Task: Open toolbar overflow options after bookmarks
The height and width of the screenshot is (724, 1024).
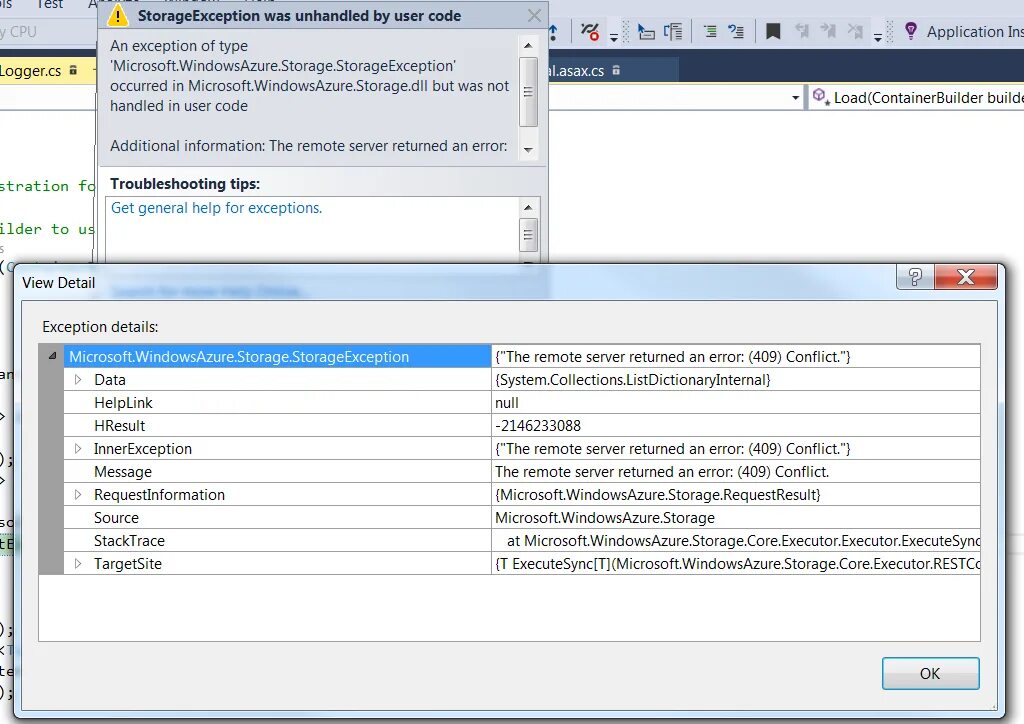Action: [878, 37]
